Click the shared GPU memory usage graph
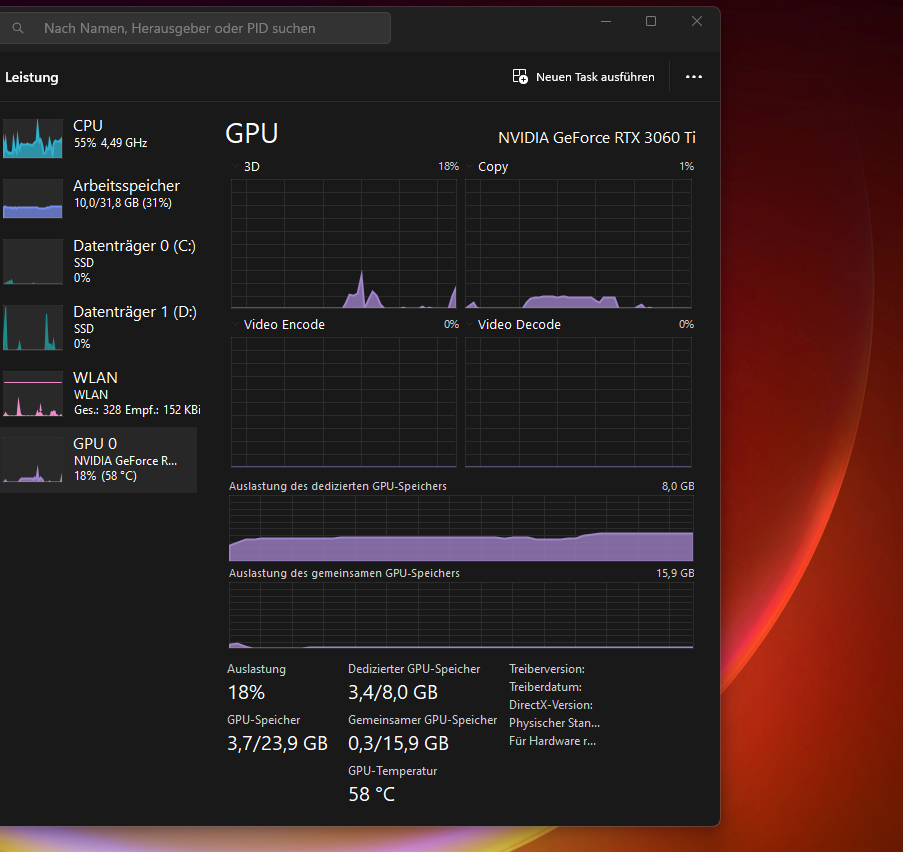 [461, 615]
